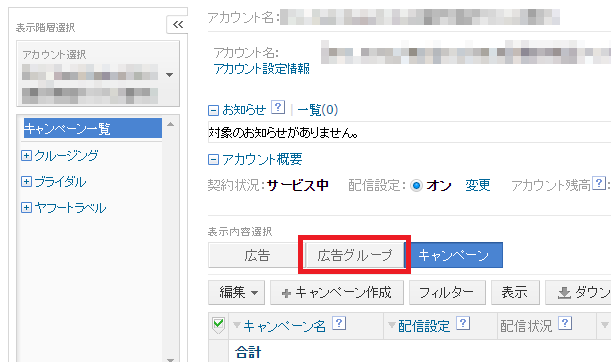The image size is (611, 362).
Task: Expand the ブライダル campaign tree node
Action: tap(26, 182)
